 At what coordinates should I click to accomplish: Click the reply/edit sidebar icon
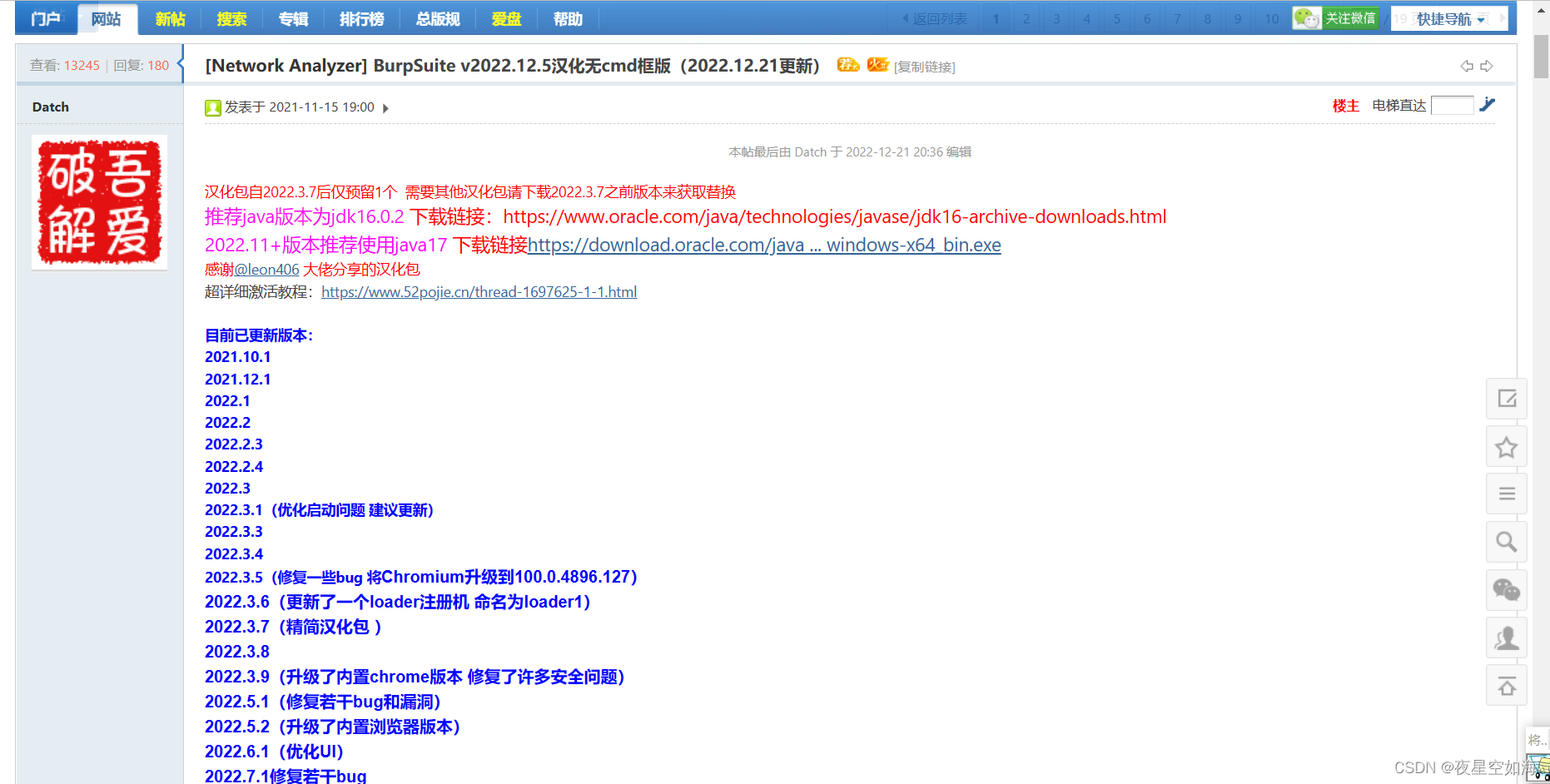1507,399
